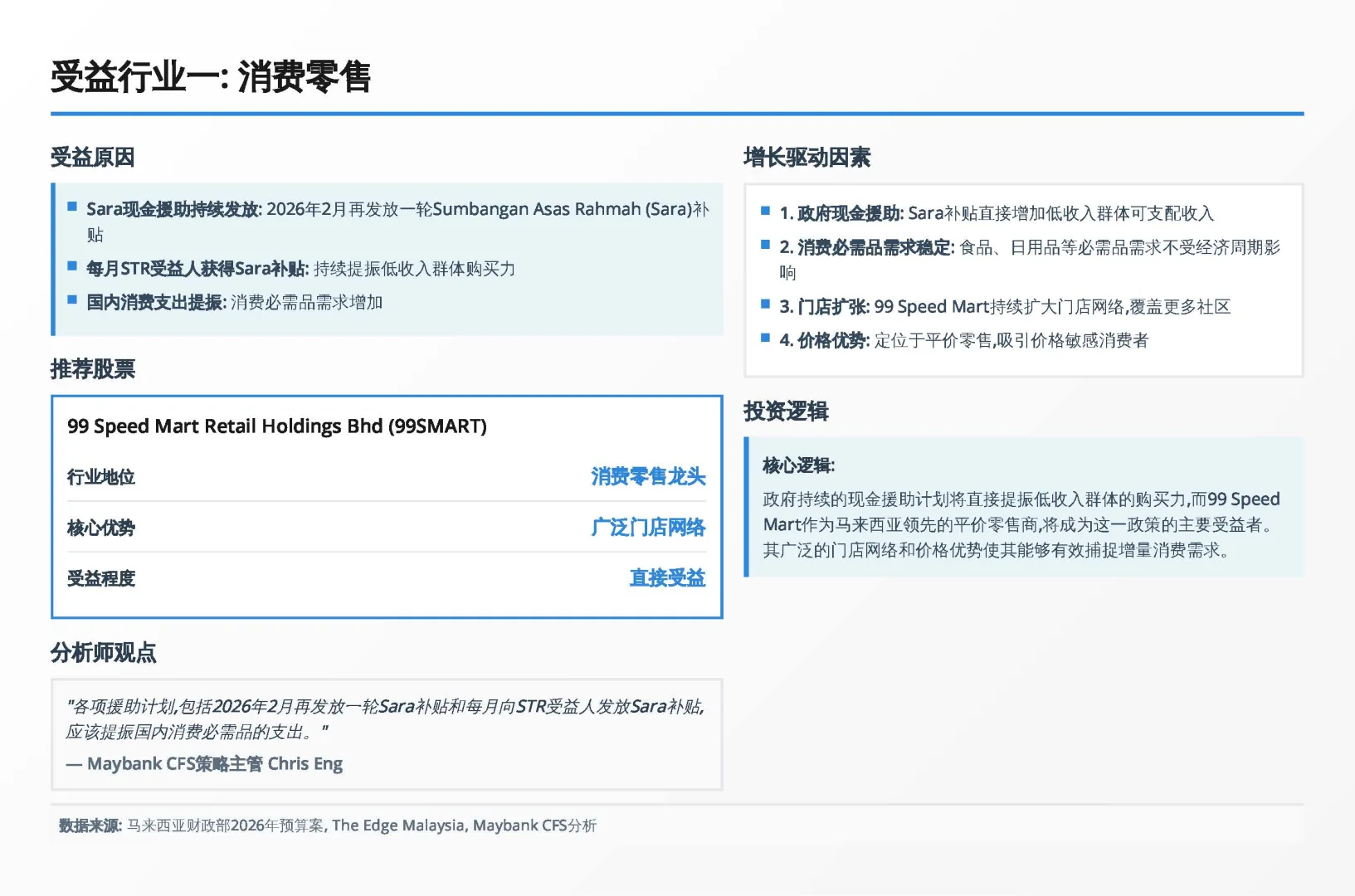
Task: Click the 核心逻辑: label
Action: [x=799, y=465]
